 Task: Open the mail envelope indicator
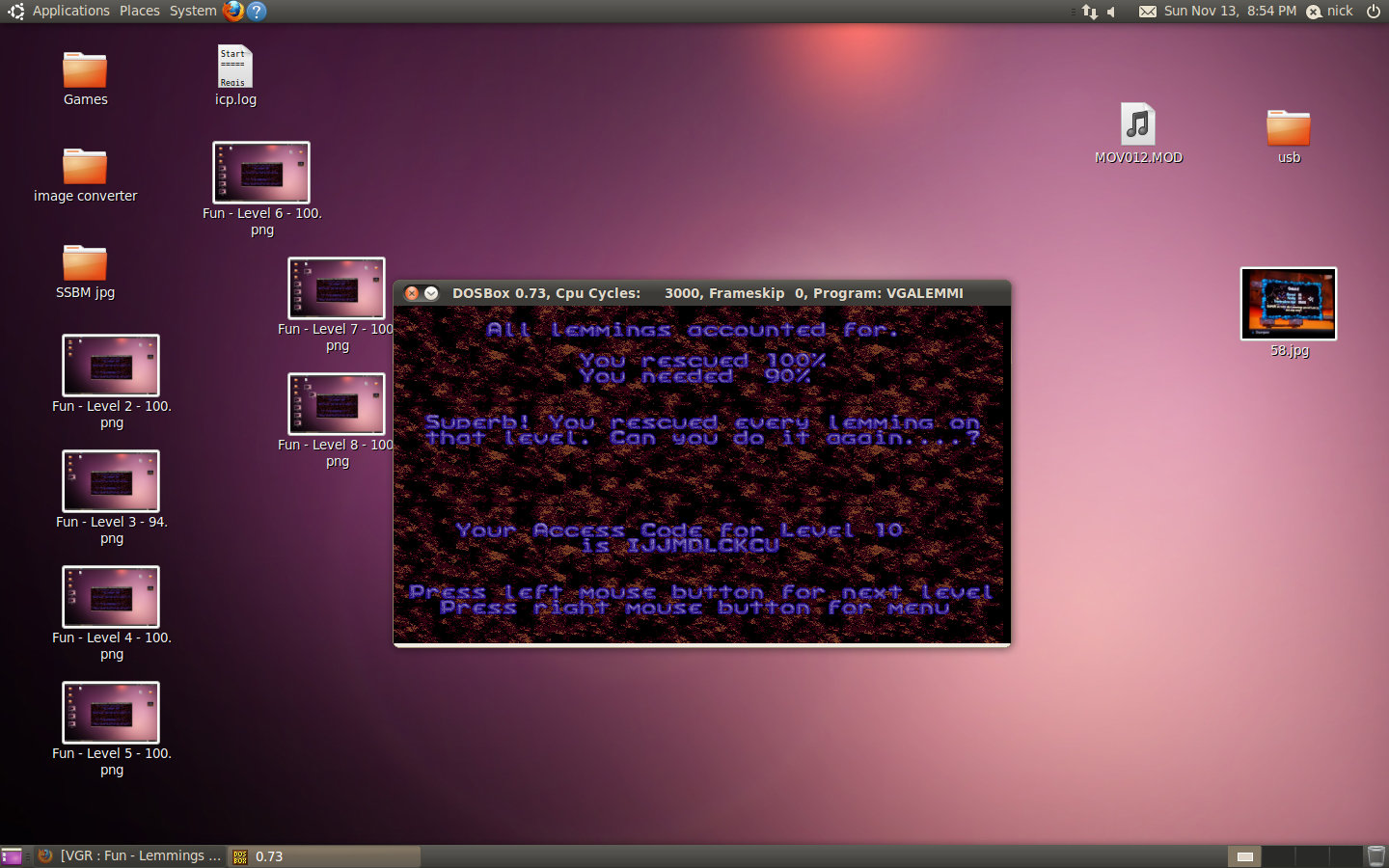point(1147,12)
